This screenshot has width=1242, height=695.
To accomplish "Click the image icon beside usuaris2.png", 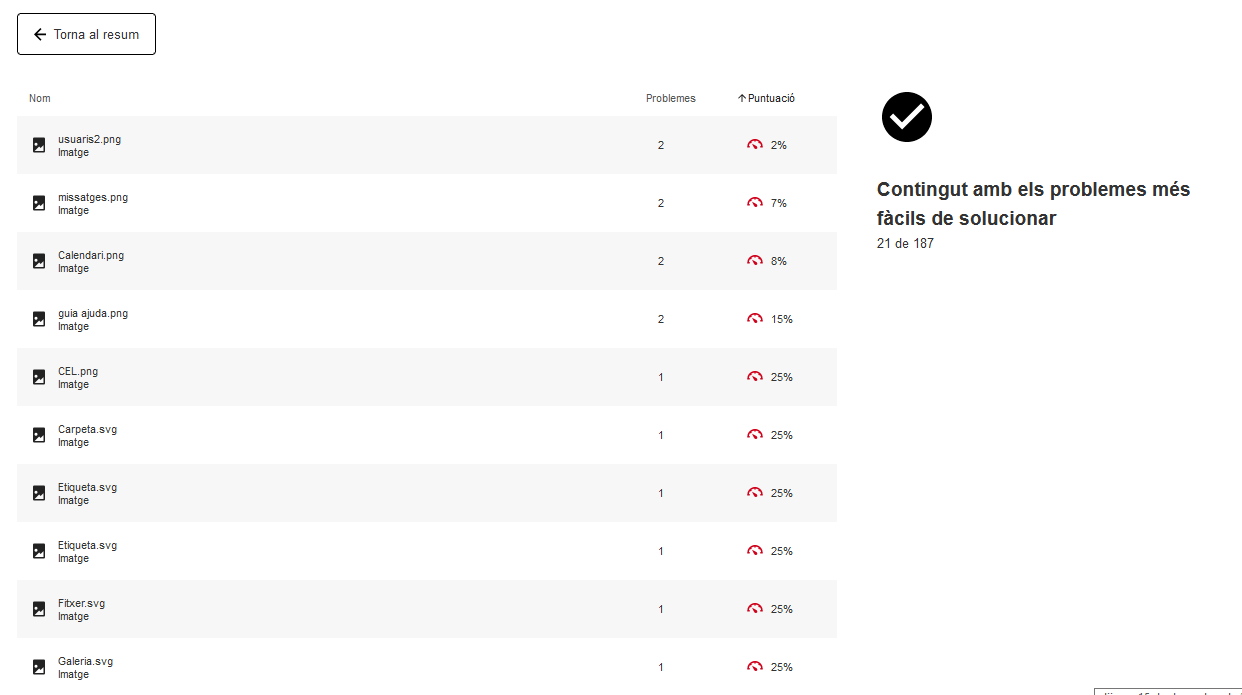I will (39, 145).
